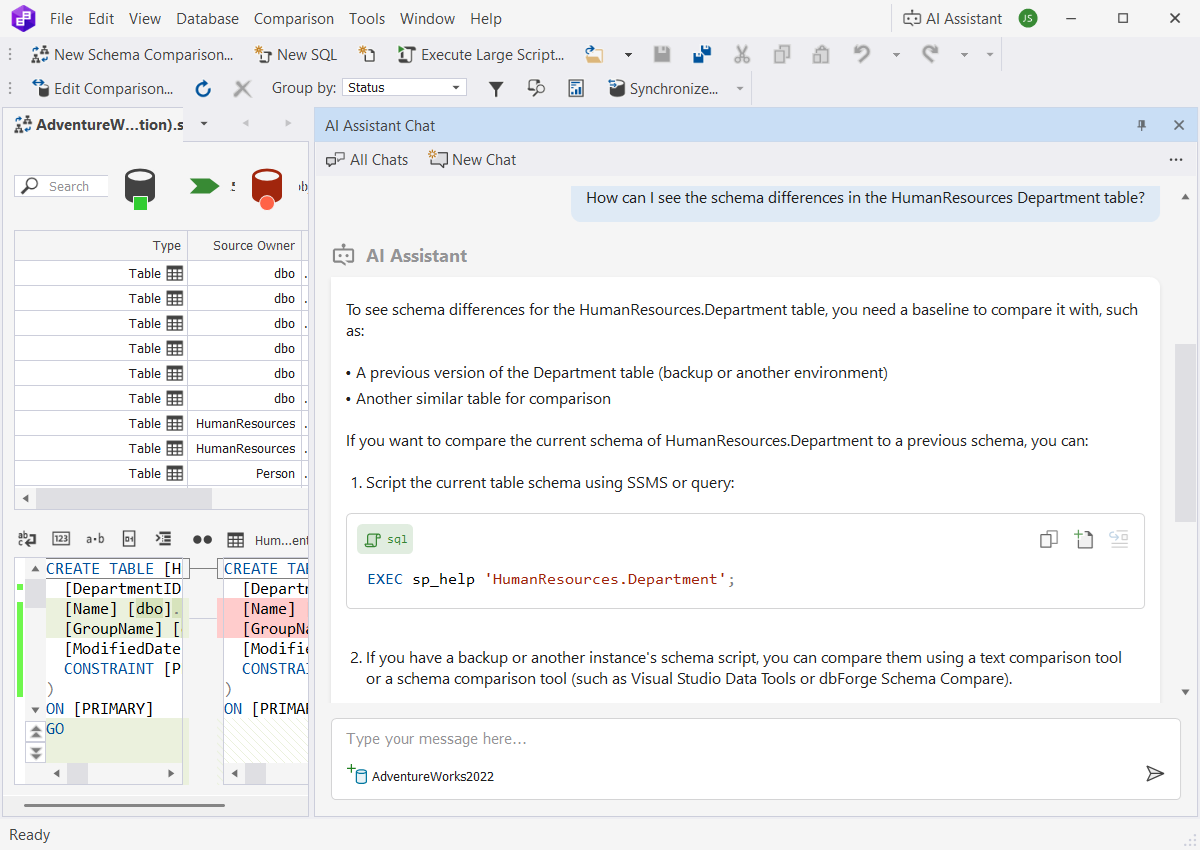This screenshot has width=1200, height=850.
Task: Open the Database menu
Action: point(207,18)
